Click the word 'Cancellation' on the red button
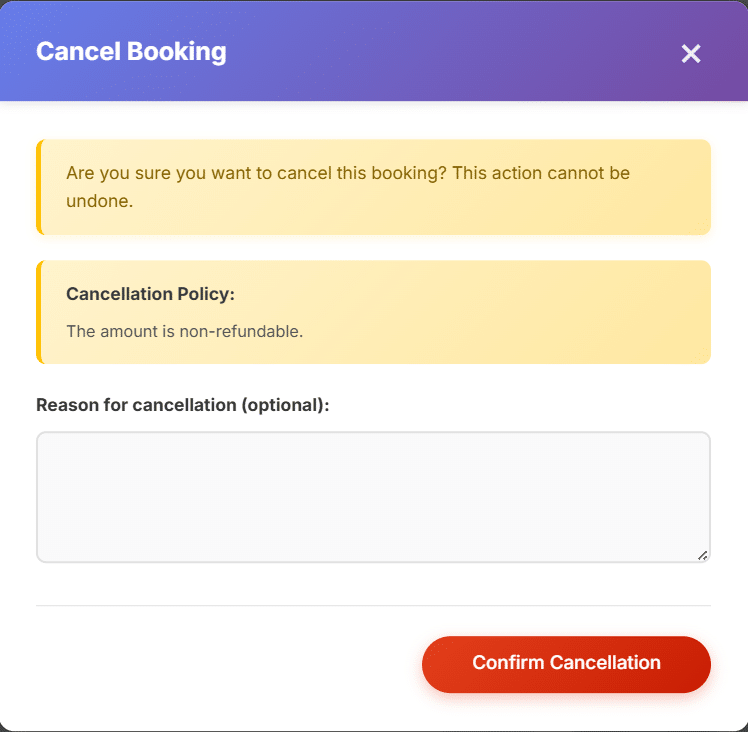The width and height of the screenshot is (748, 732). pos(605,662)
